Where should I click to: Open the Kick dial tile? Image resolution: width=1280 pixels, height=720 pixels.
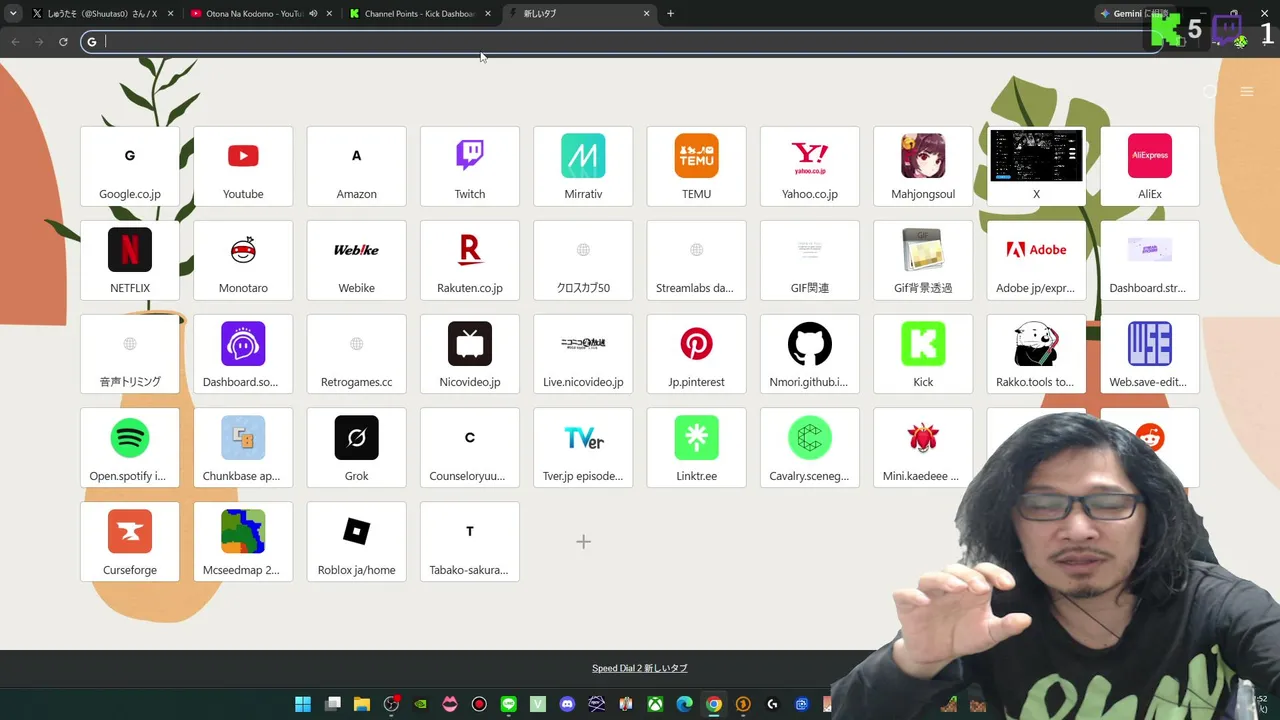click(923, 354)
